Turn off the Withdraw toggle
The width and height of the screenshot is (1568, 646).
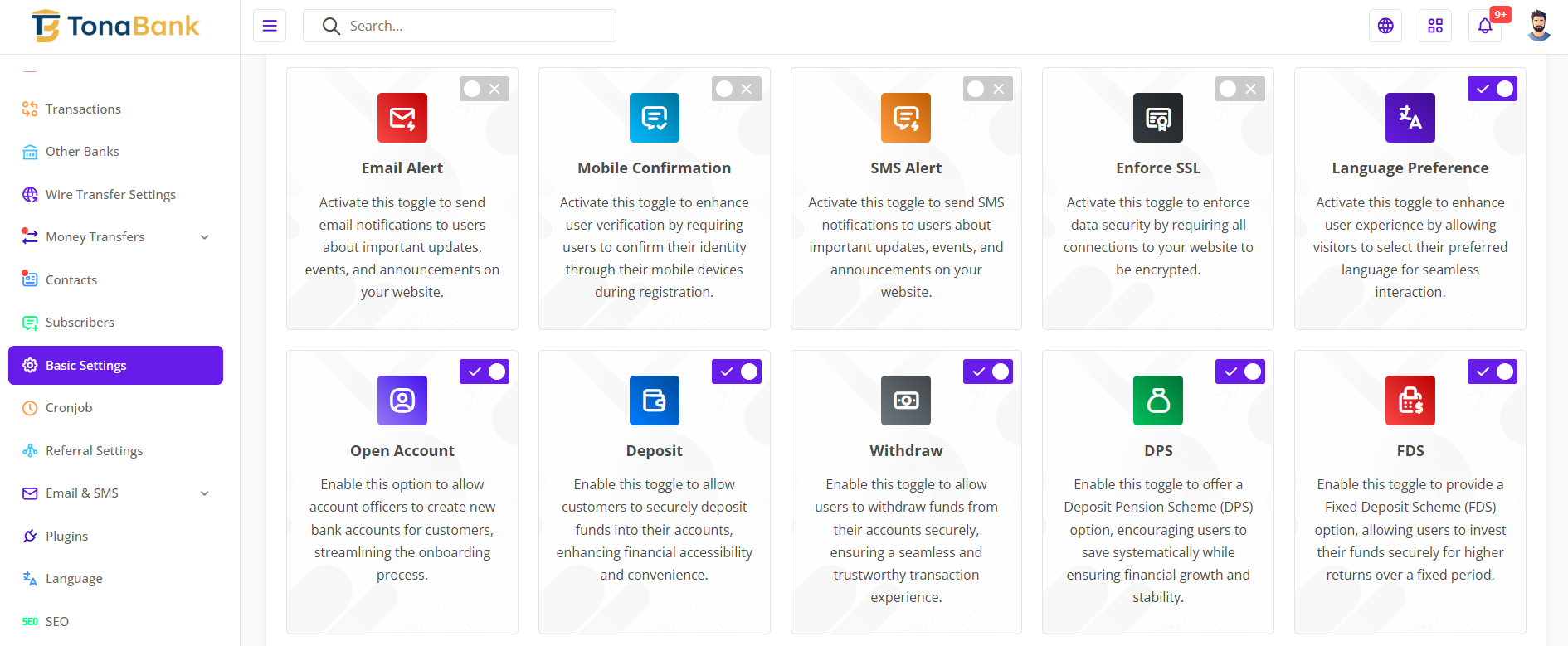pyautogui.click(x=988, y=372)
